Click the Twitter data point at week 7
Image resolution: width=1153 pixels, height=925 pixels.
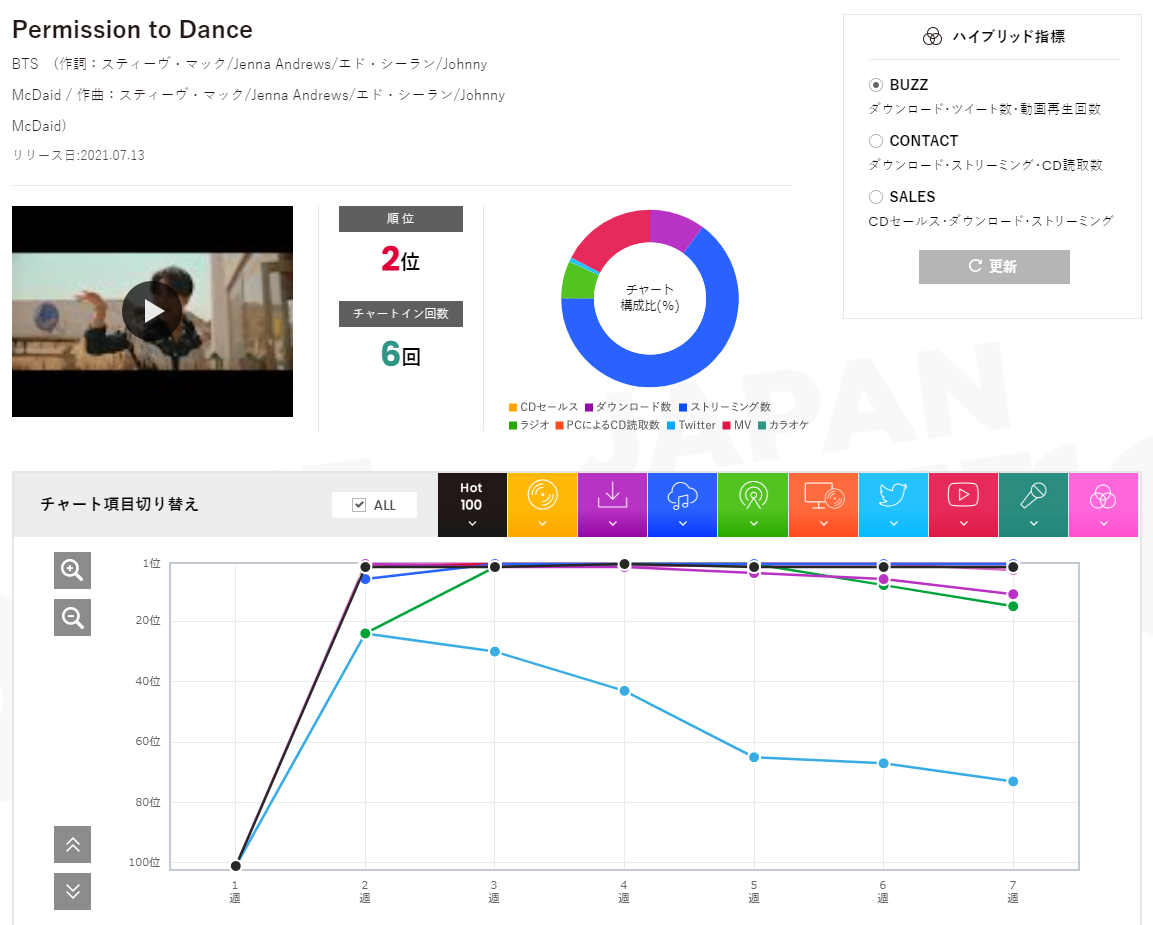click(x=1013, y=781)
